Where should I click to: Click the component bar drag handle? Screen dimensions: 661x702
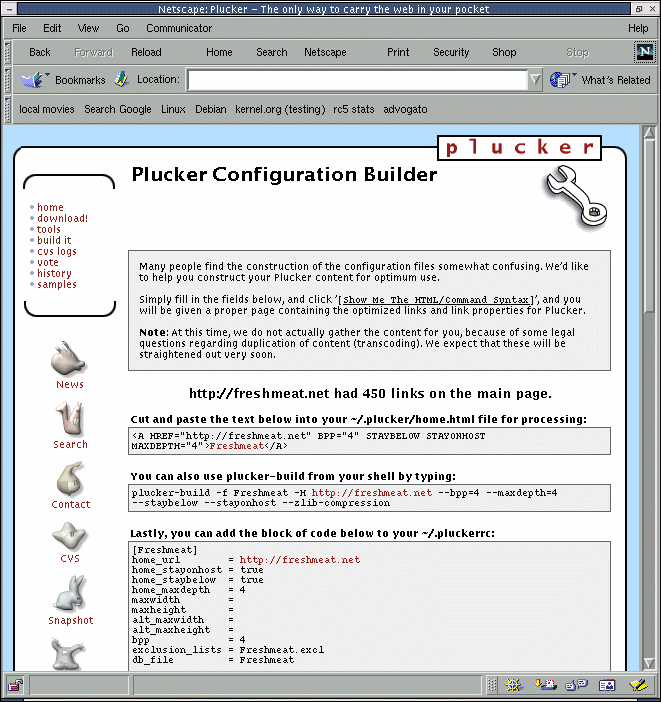coord(492,685)
